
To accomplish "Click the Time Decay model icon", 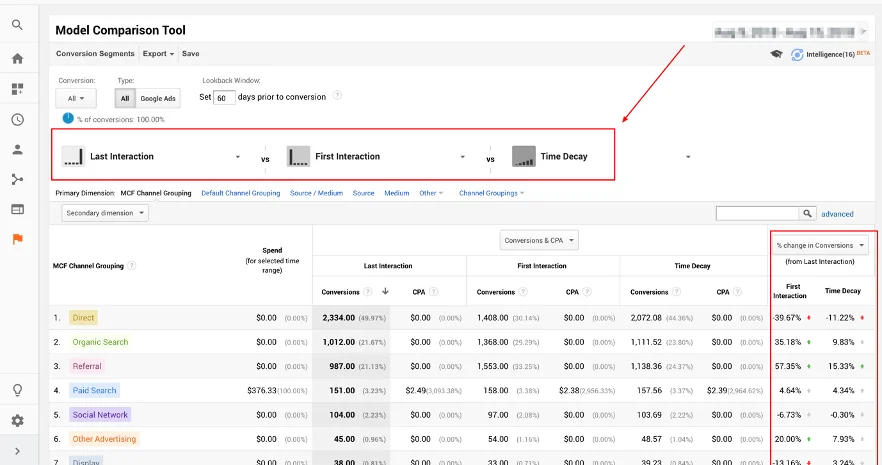I will click(x=524, y=156).
